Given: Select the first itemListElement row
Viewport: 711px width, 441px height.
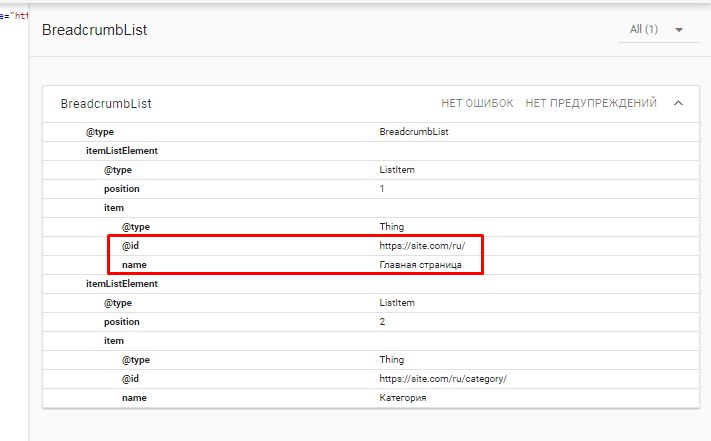Looking at the screenshot, I should pyautogui.click(x=371, y=151).
